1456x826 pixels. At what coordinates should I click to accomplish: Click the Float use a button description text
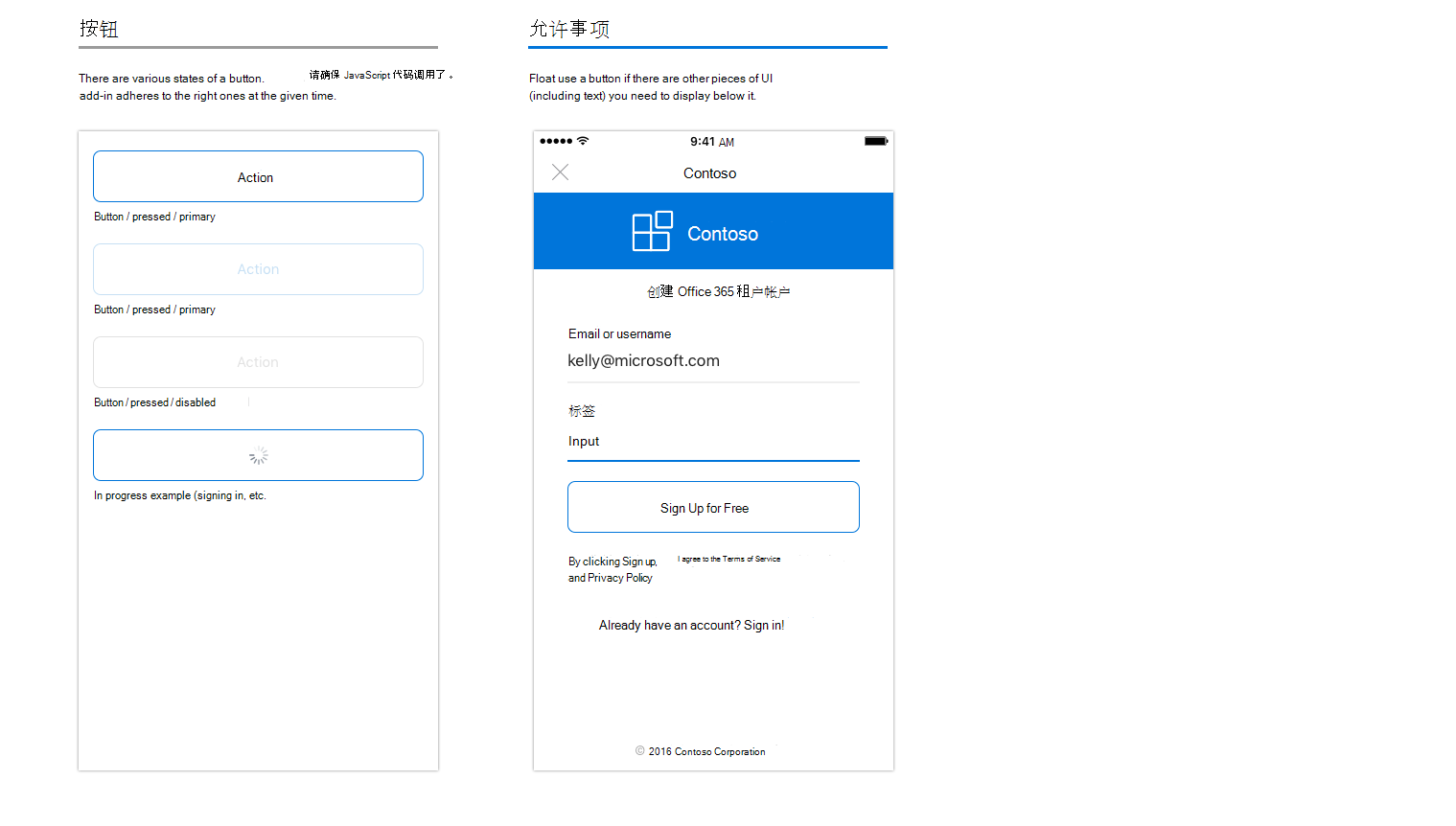tap(651, 87)
